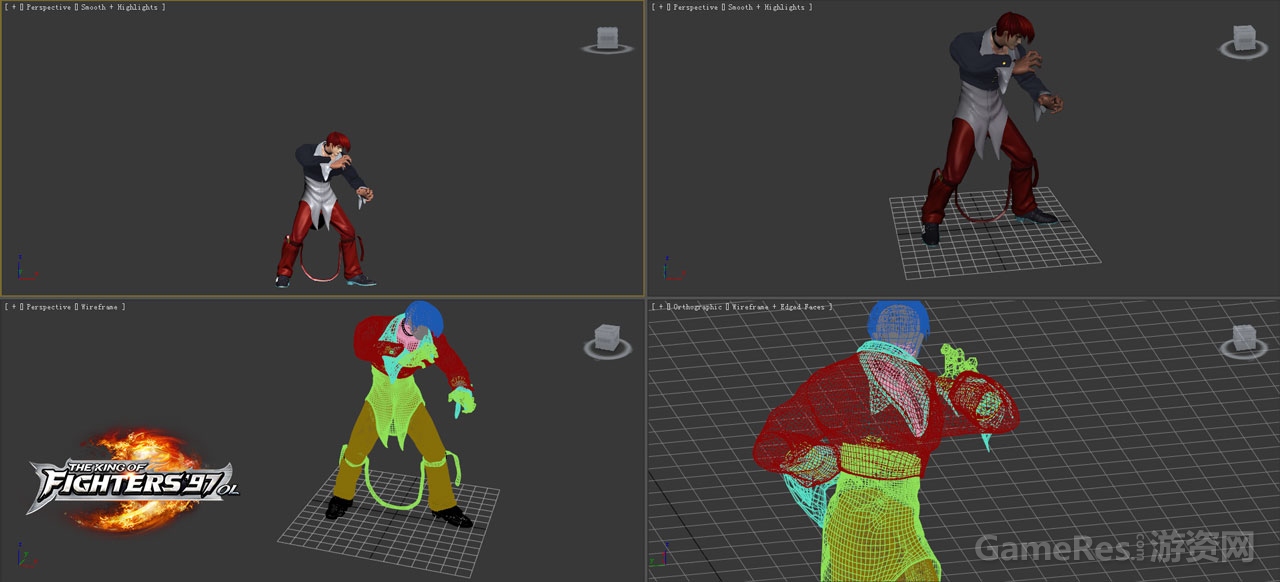Open the Perspective view menu in the active yellow-bordered viewport
The width and height of the screenshot is (1280, 582).
48,7
